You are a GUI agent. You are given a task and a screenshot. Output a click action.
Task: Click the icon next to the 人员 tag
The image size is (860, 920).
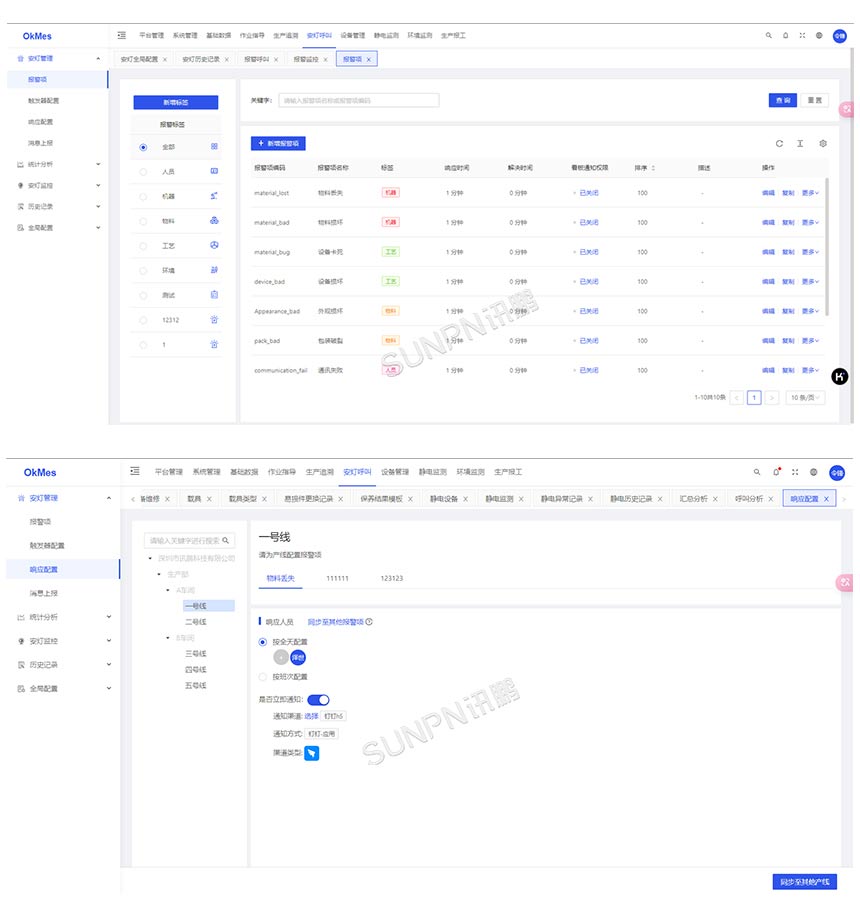(214, 172)
